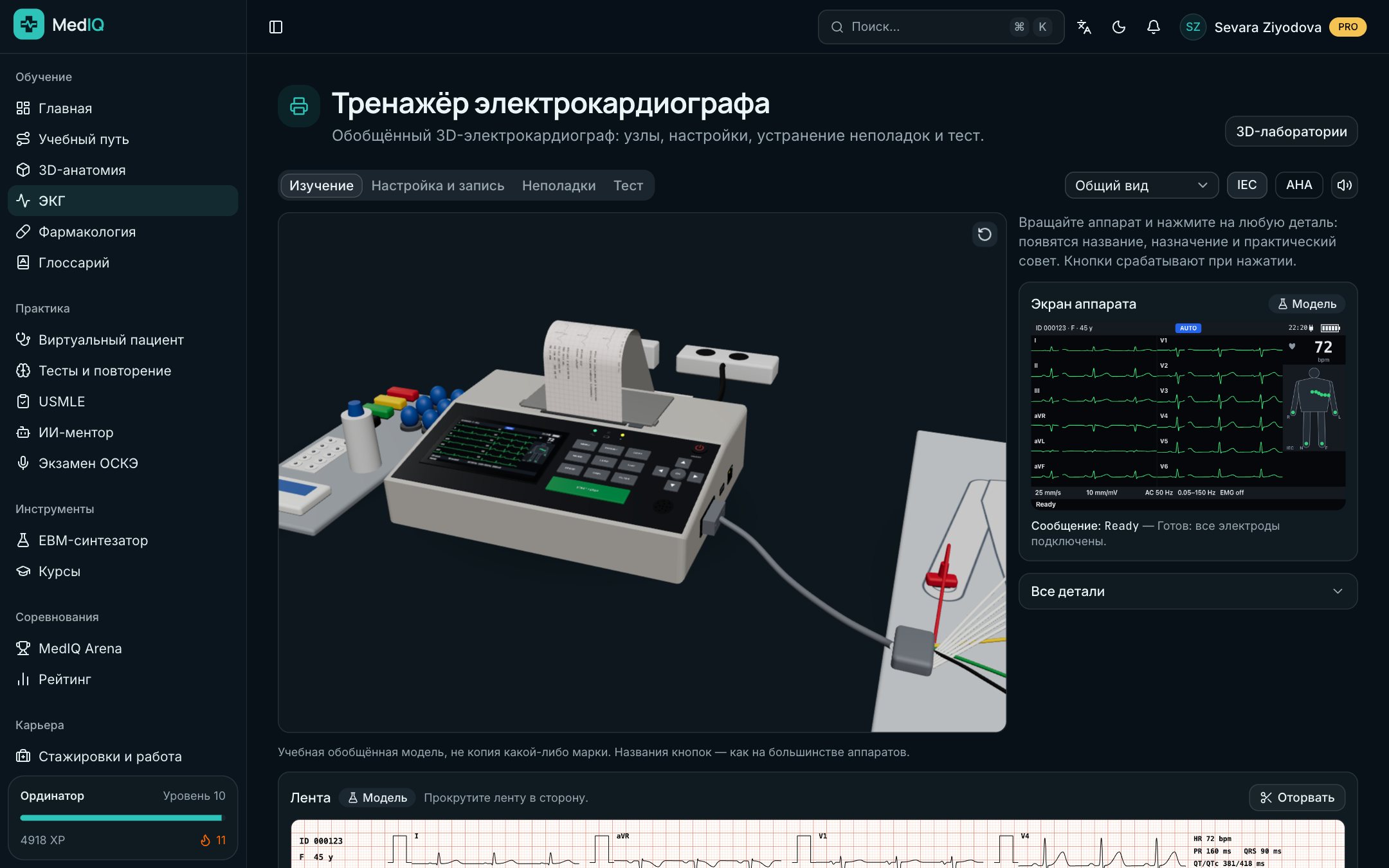Click the red power button on 3D device
The image size is (1389, 868).
pos(700,448)
